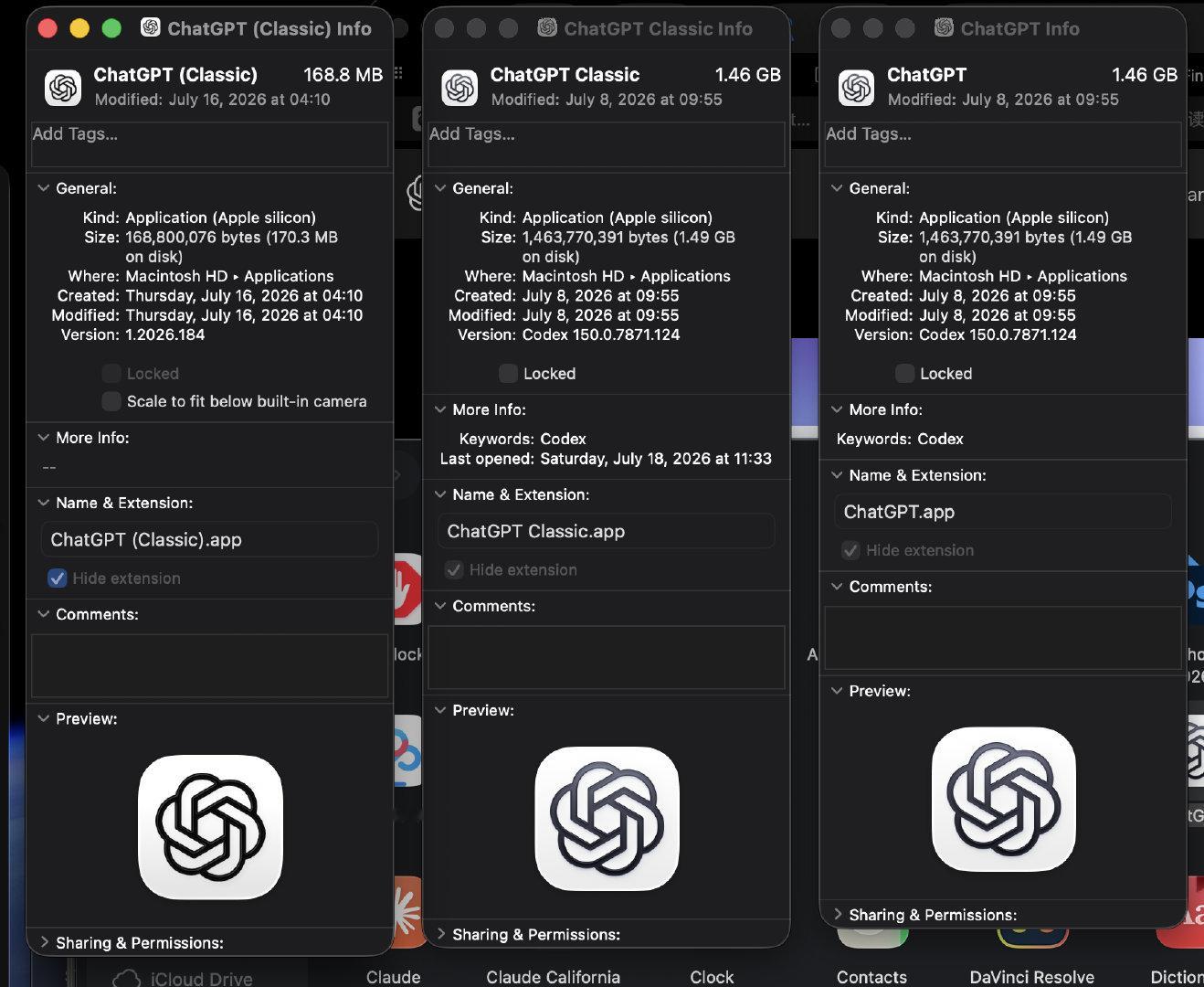Select the Clock app label
1204x987 pixels.
point(712,977)
